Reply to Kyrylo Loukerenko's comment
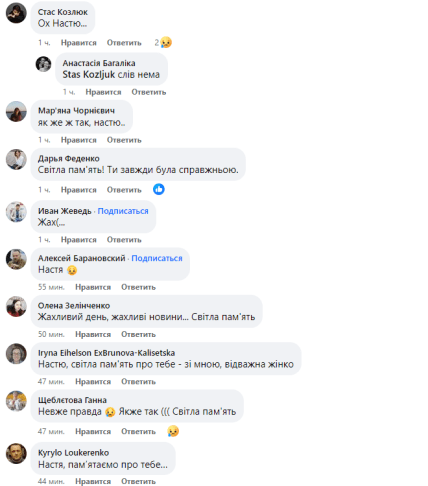The width and height of the screenshot is (428, 486). point(138,481)
